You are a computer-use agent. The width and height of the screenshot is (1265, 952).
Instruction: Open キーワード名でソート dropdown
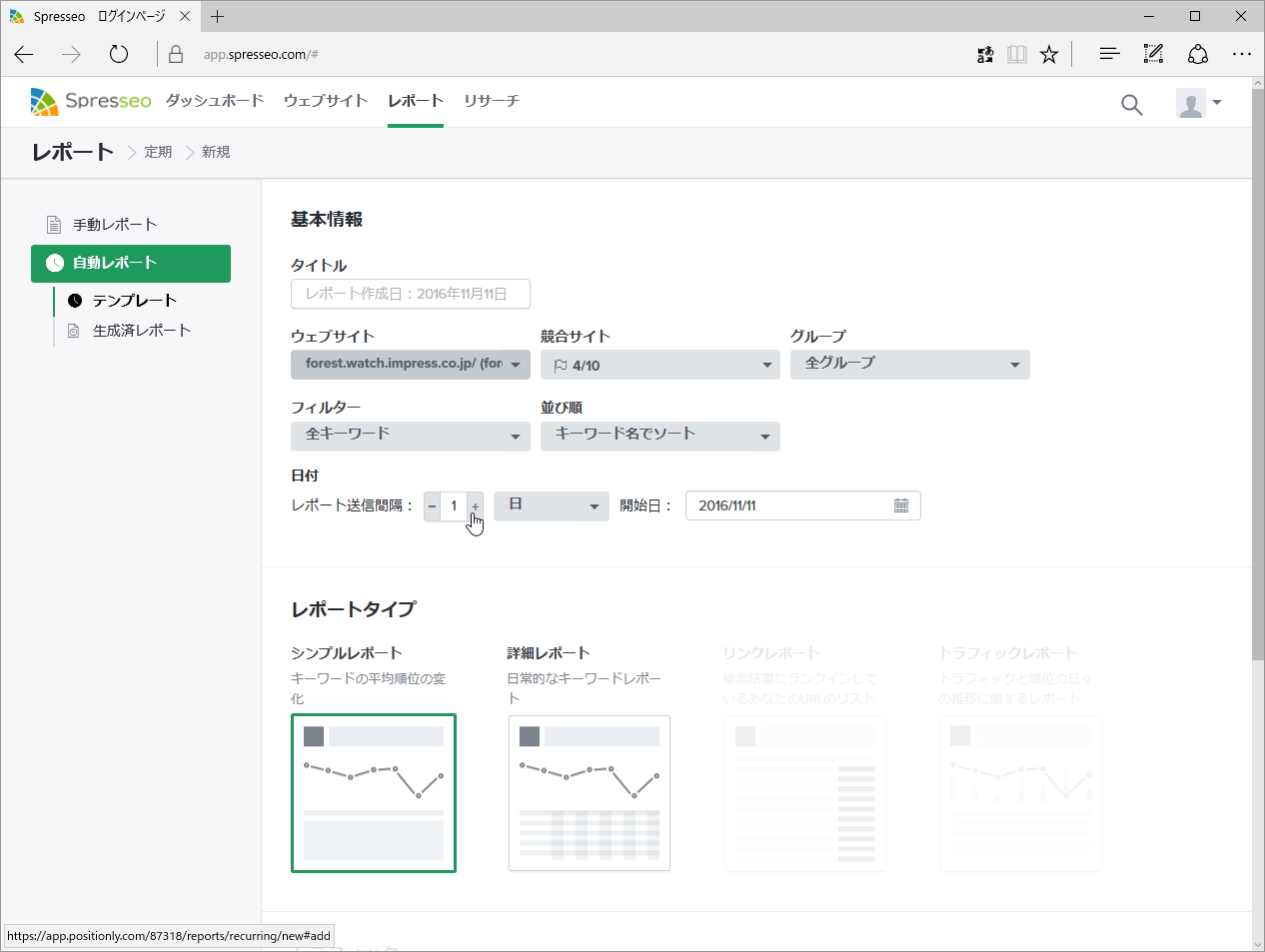pos(660,436)
